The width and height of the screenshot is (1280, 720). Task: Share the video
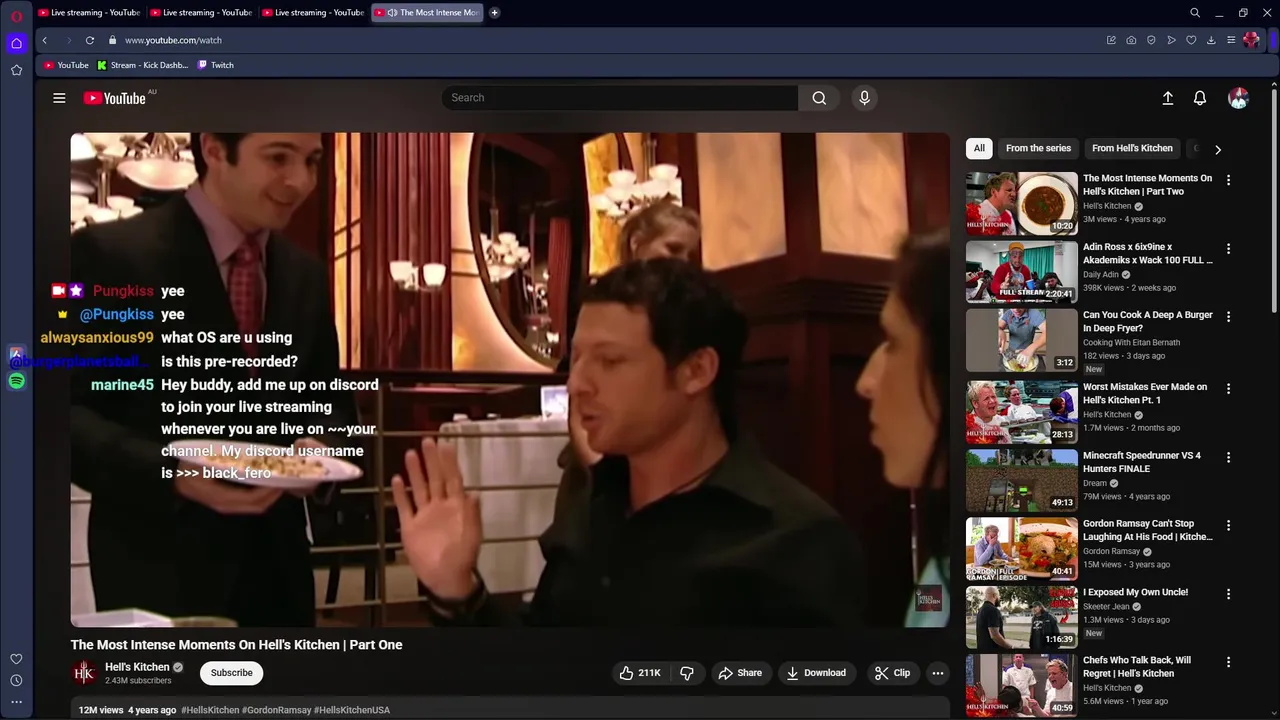pyautogui.click(x=740, y=673)
